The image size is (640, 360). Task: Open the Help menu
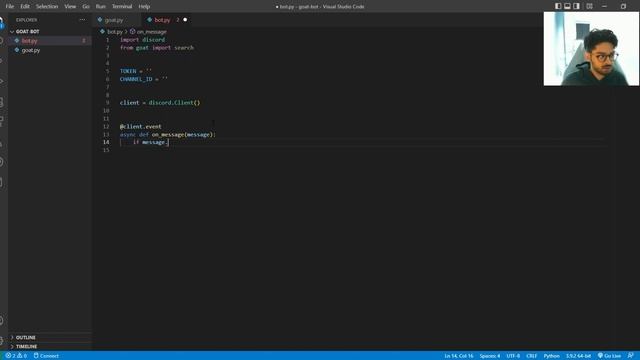pyautogui.click(x=144, y=7)
